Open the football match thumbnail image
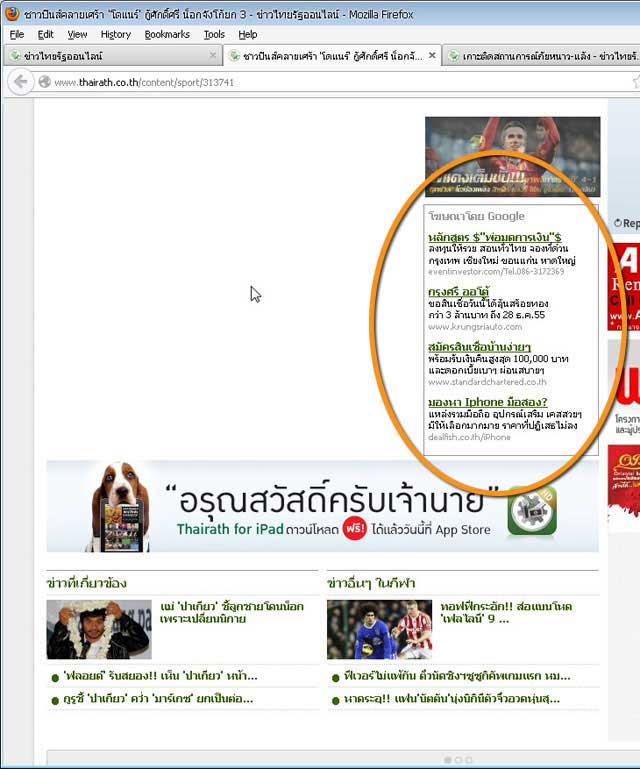 click(380, 630)
